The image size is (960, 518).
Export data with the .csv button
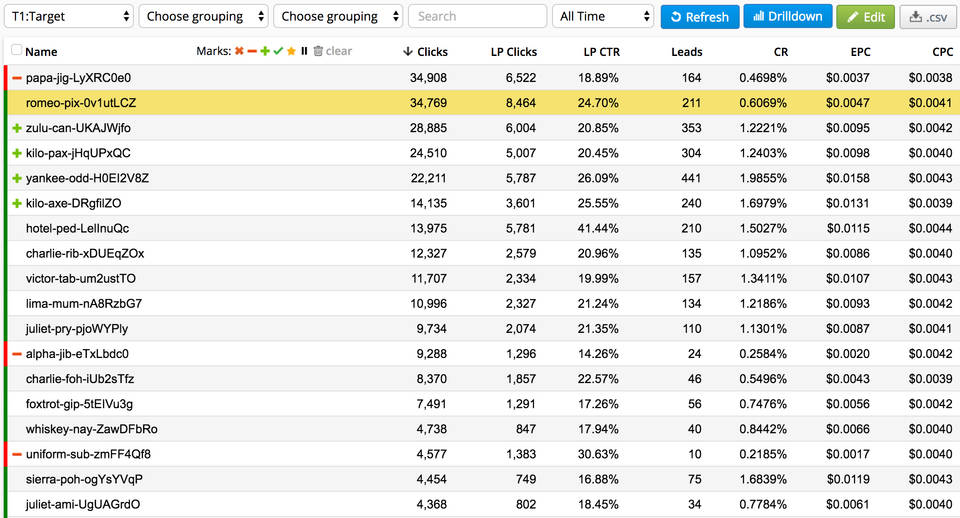tap(927, 16)
